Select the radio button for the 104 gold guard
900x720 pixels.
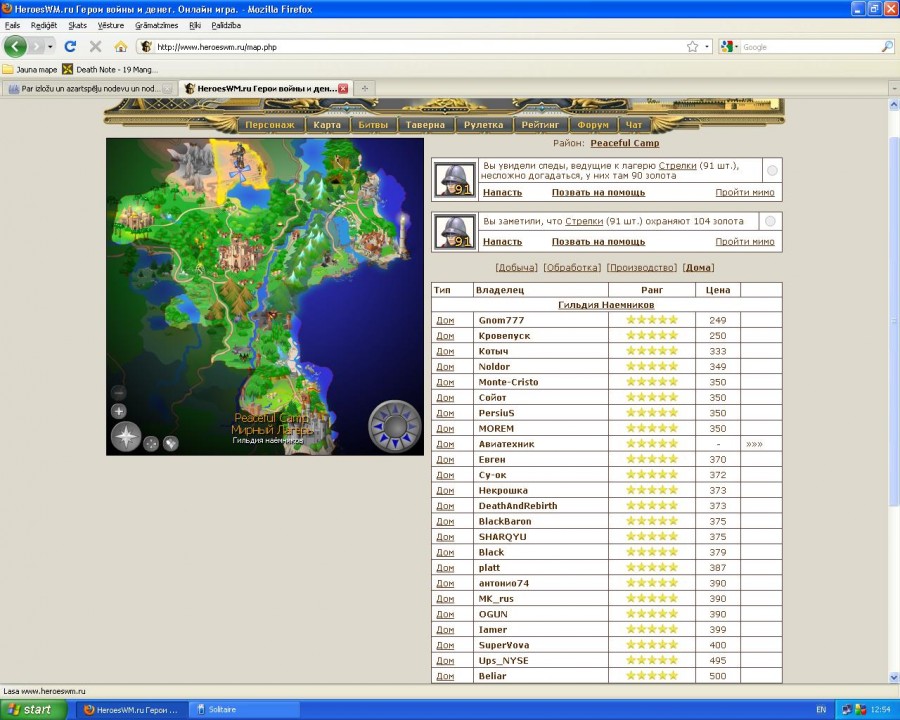click(770, 221)
